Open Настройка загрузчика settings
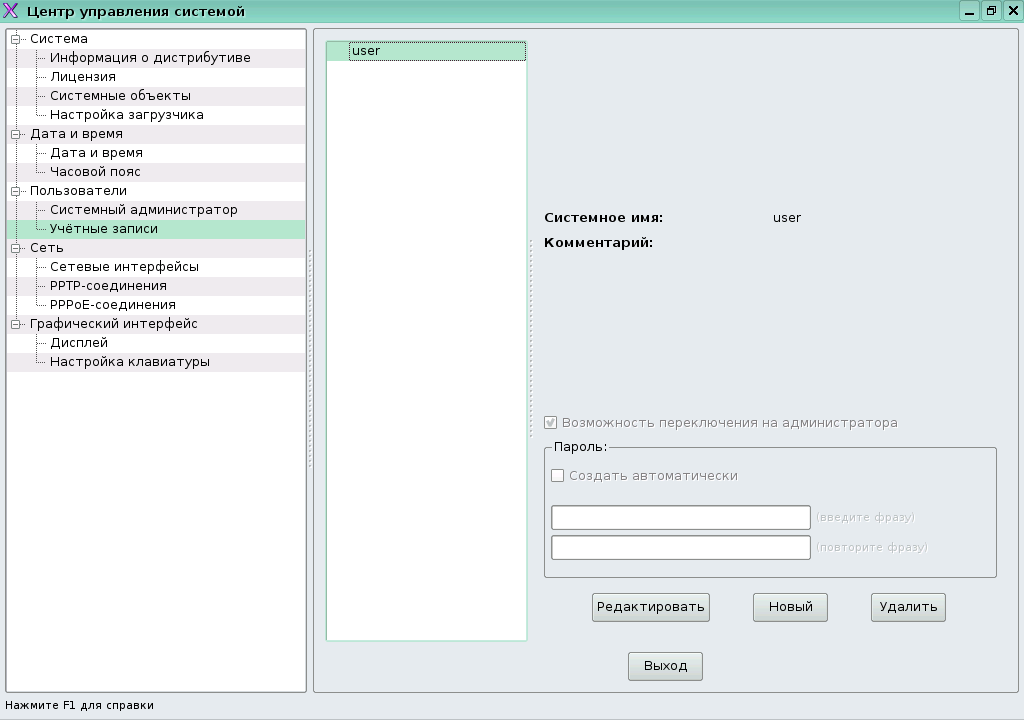Image resolution: width=1024 pixels, height=720 pixels. point(130,114)
